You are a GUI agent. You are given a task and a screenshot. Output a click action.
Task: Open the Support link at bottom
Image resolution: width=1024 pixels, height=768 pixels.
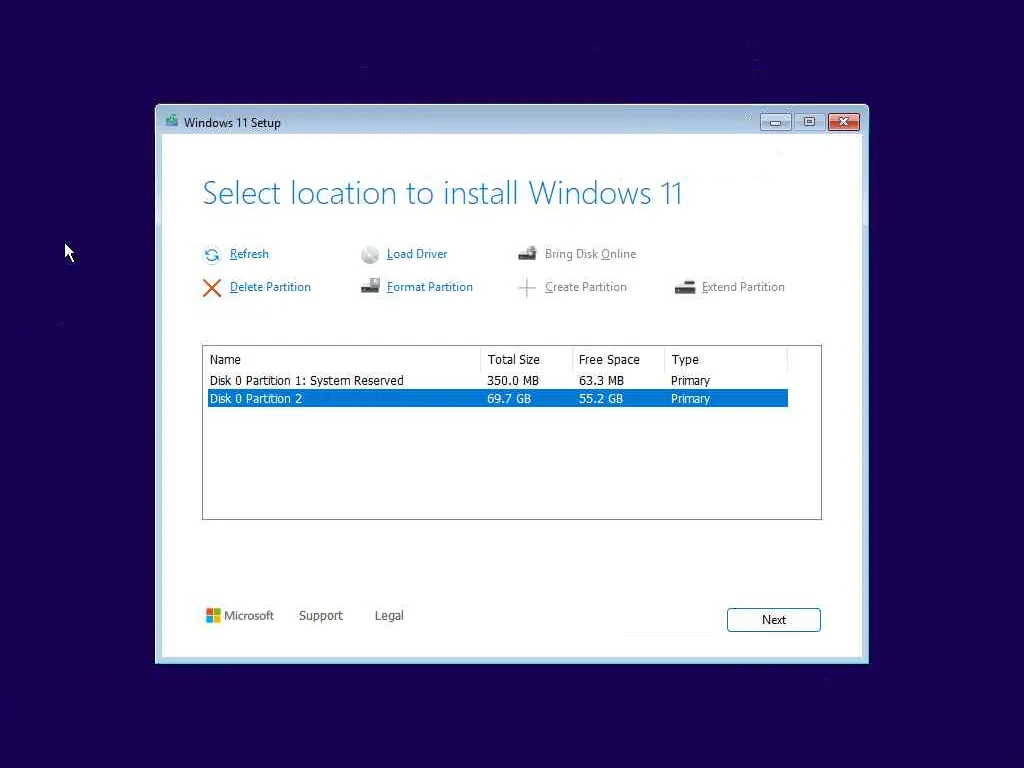point(321,616)
